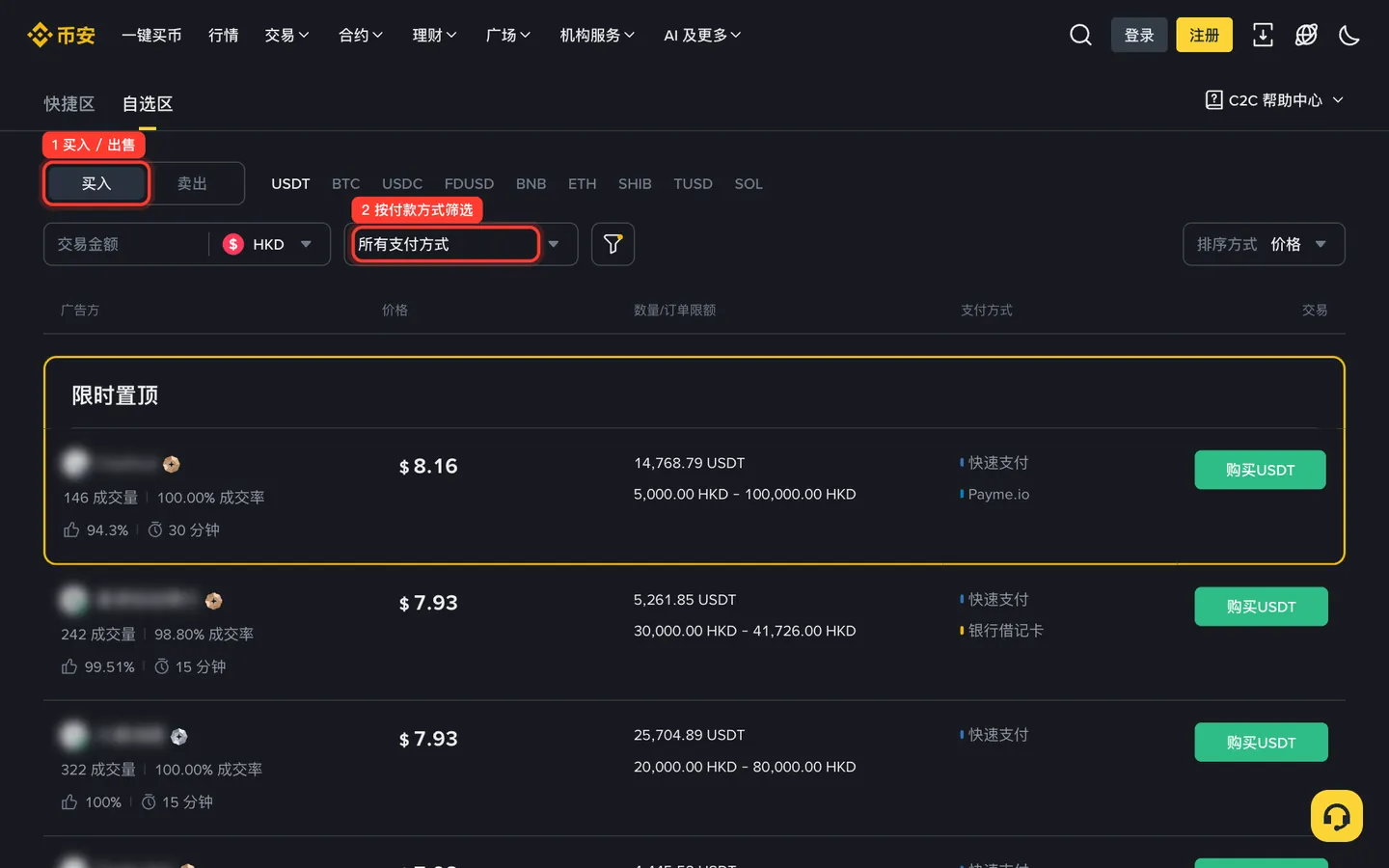This screenshot has width=1389, height=868.
Task: Expand the C2C 帮助中心 menu
Action: 1274,100
